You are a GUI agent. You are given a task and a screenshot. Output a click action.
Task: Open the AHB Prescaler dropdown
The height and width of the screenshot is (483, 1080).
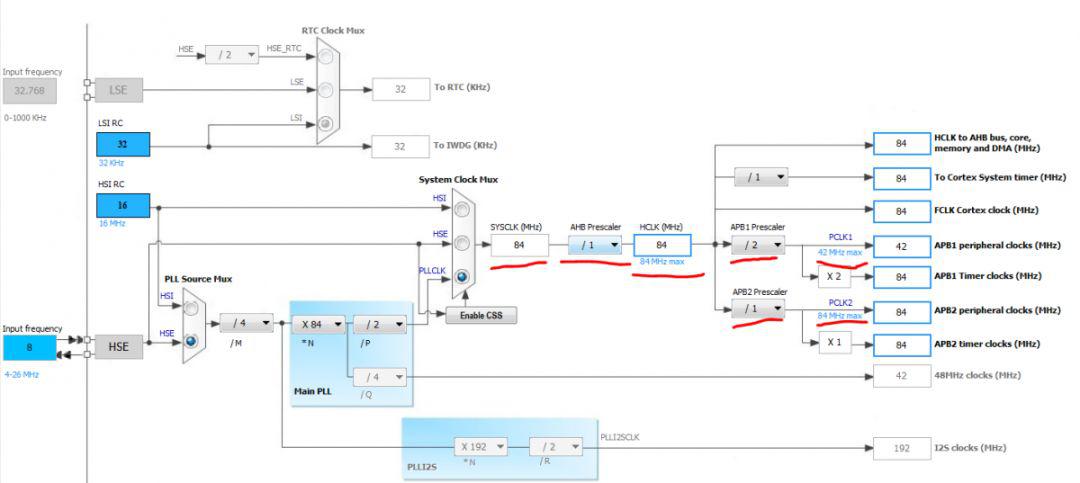tap(595, 245)
